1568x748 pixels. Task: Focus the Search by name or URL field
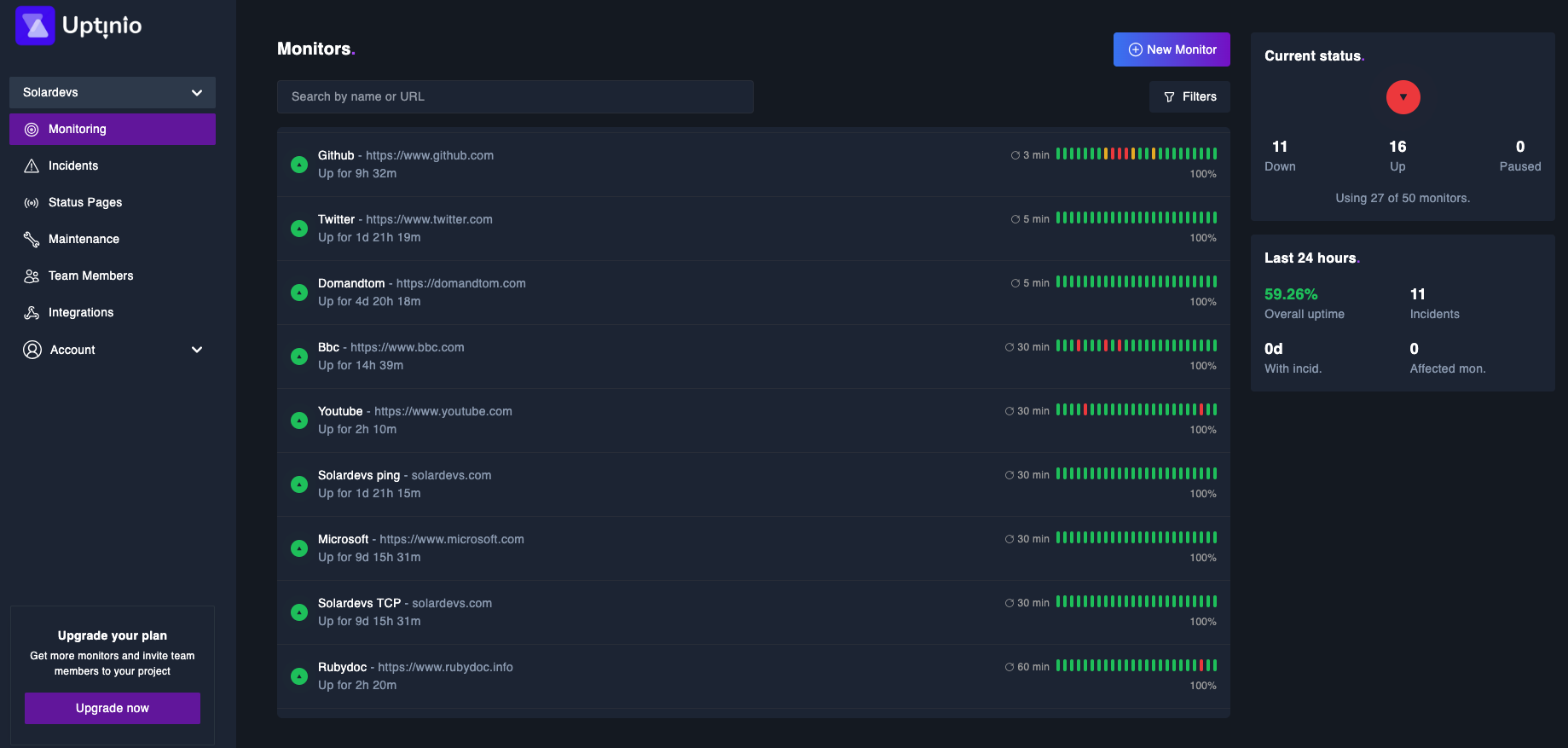515,97
